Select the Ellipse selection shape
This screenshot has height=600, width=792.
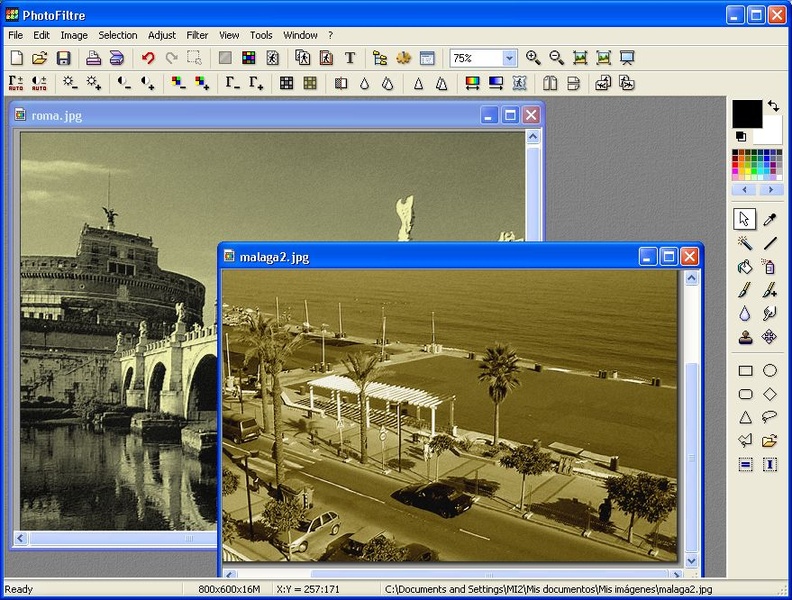click(770, 371)
